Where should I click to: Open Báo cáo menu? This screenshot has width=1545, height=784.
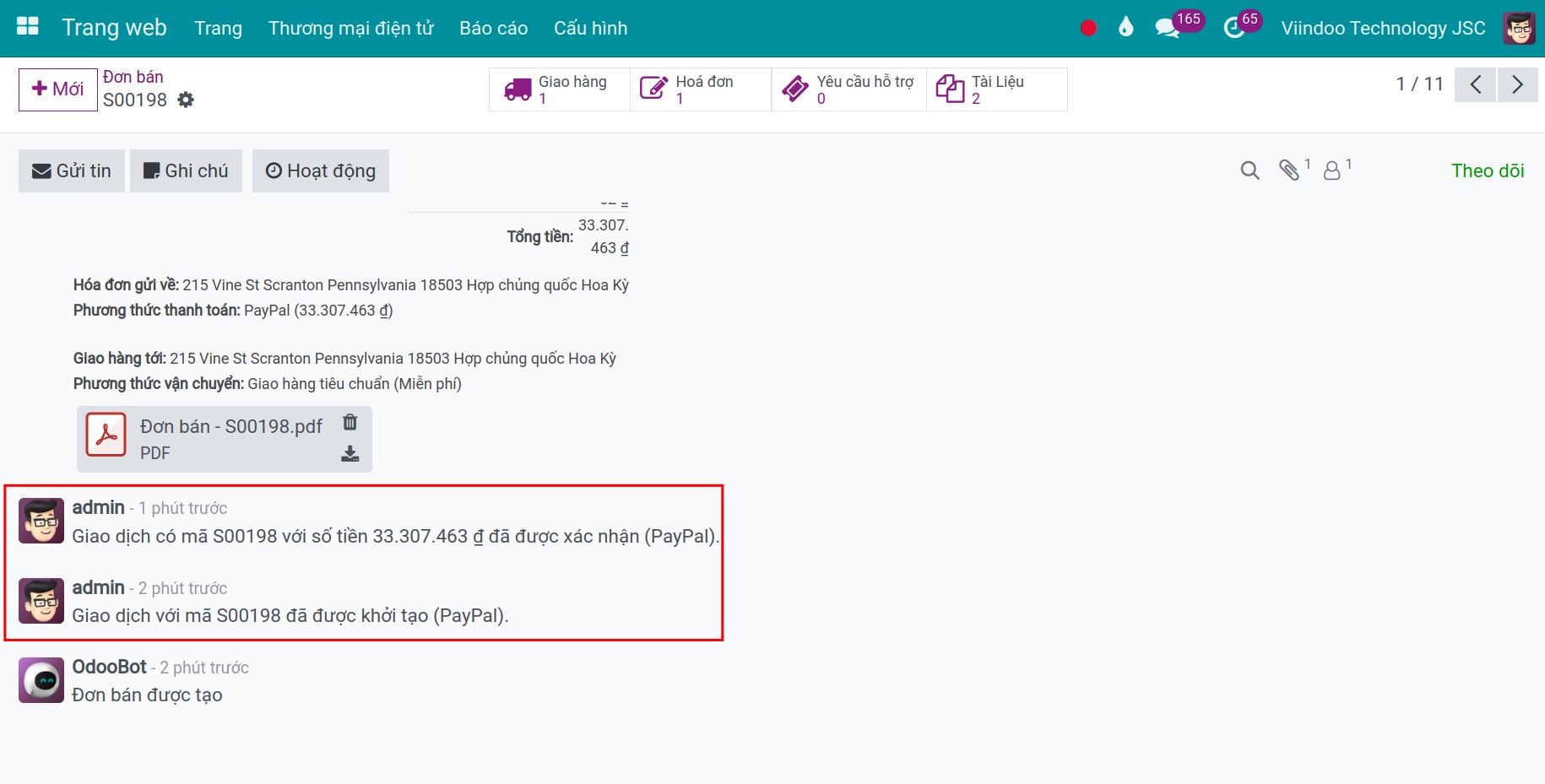pyautogui.click(x=494, y=28)
